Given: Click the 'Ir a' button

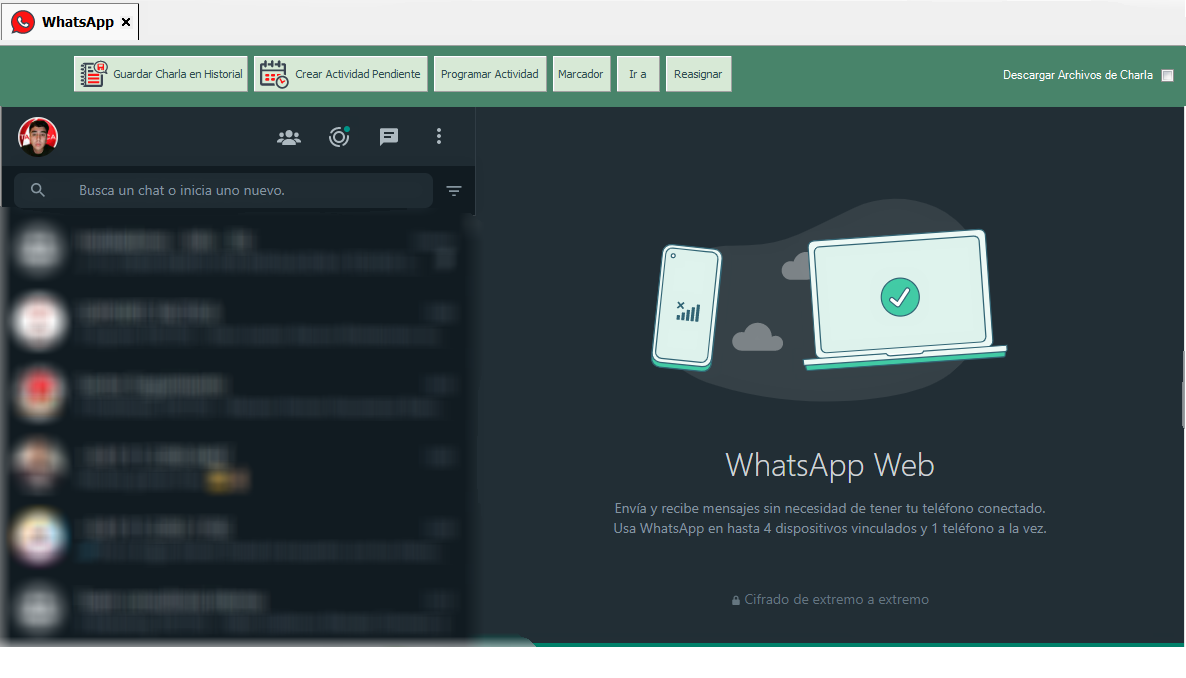Looking at the screenshot, I should tap(638, 74).
